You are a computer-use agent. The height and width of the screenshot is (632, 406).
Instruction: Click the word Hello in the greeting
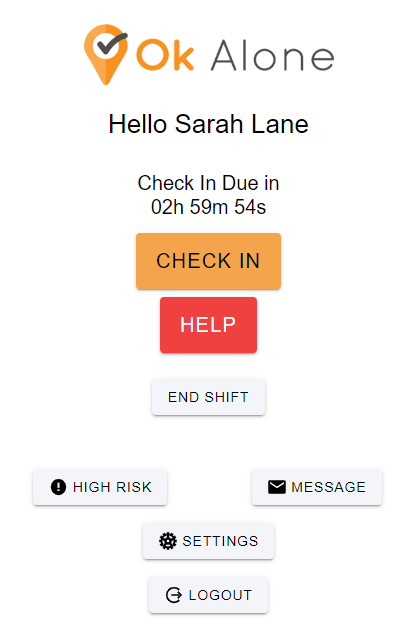(x=137, y=124)
